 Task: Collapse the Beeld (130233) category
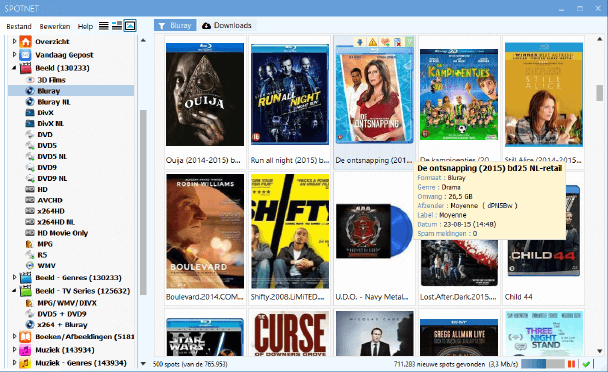(14, 68)
